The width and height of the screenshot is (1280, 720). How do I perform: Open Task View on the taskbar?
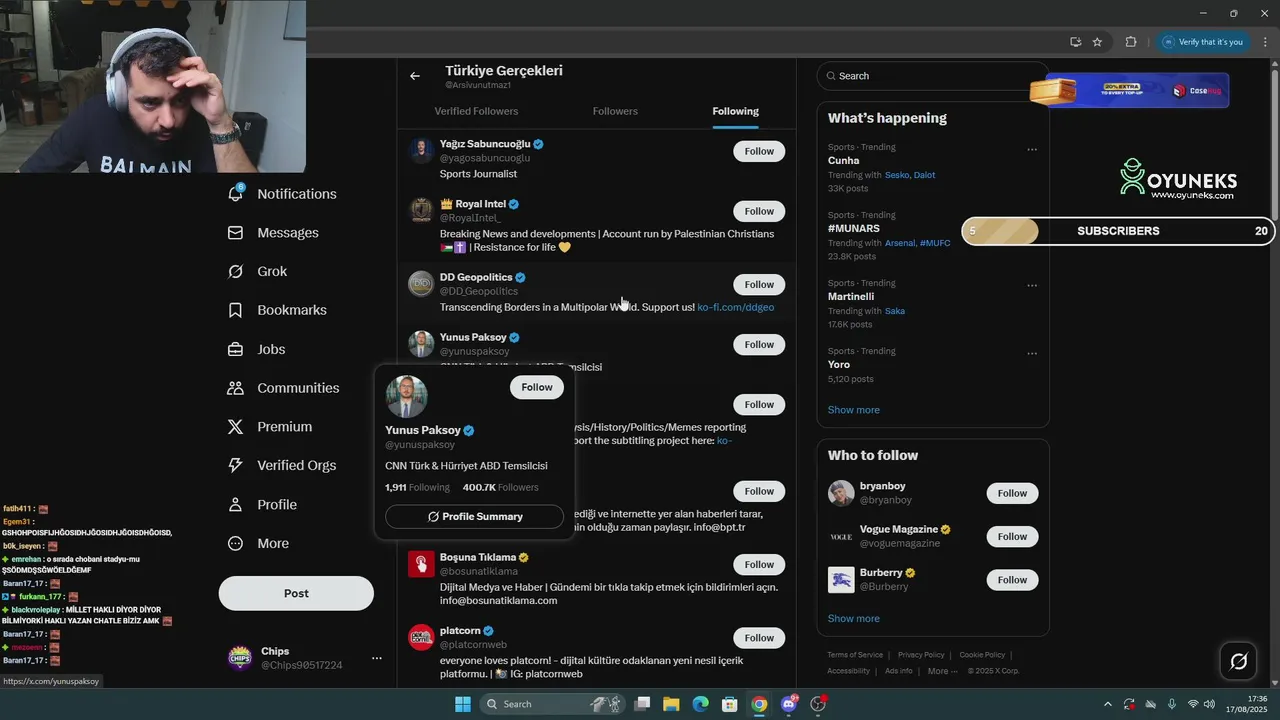[x=642, y=704]
